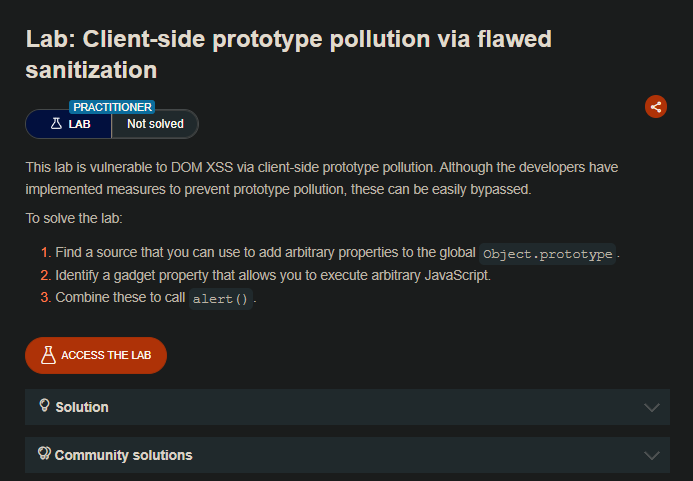The height and width of the screenshot is (481, 693).
Task: Click the flask icon on the Access the Lab button
Action: coord(47,355)
